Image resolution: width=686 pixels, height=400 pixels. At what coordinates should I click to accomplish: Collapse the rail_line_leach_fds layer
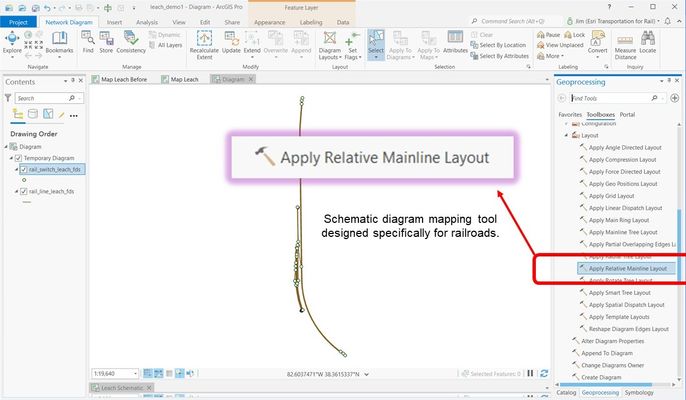(x=17, y=191)
